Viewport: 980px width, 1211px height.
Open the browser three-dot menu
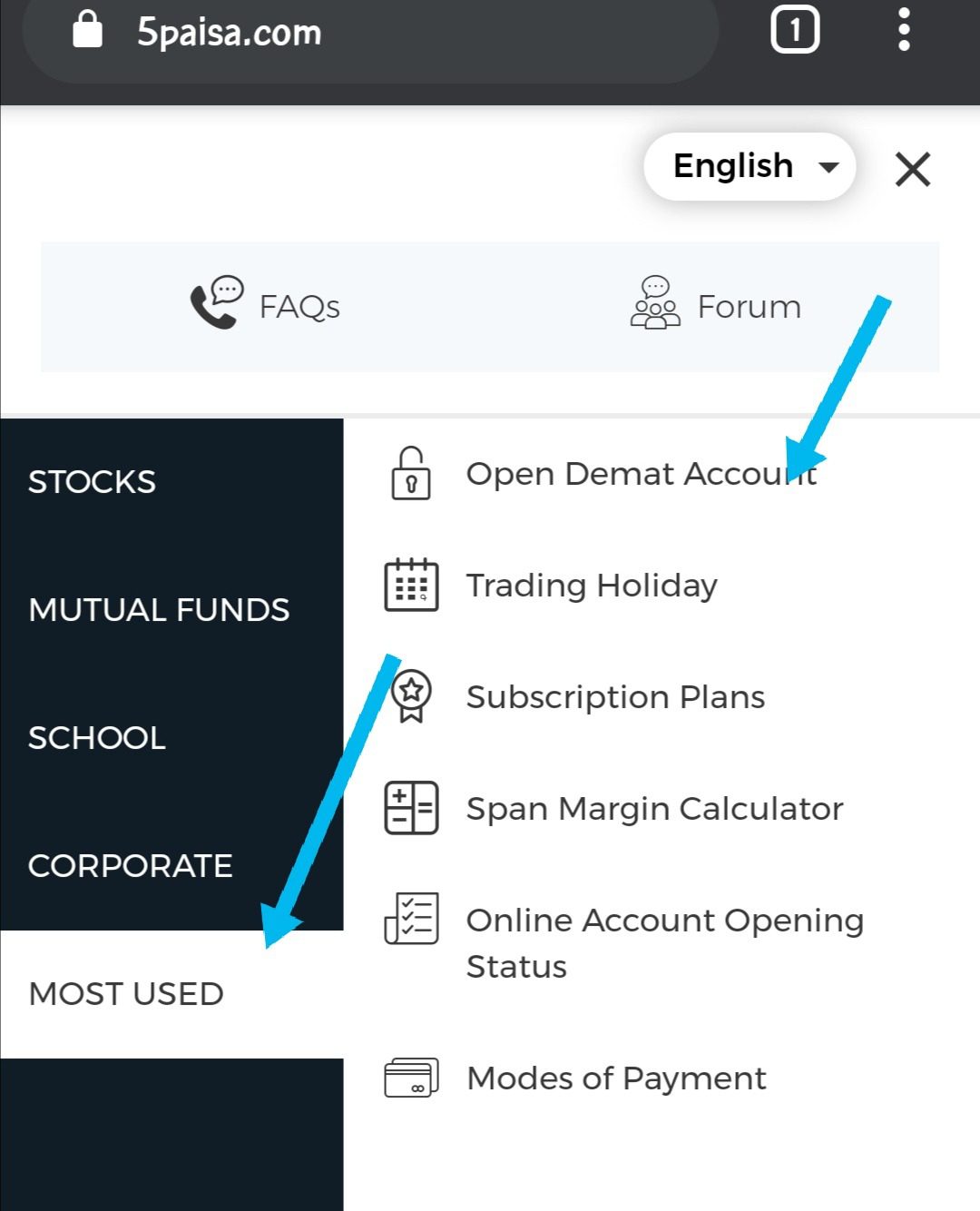[903, 30]
